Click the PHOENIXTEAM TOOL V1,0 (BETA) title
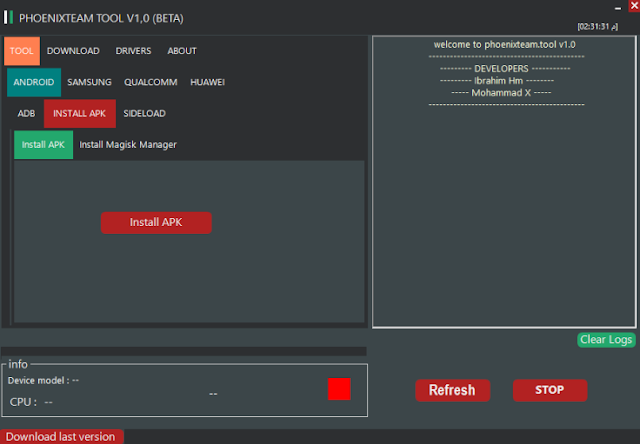This screenshot has height=444, width=640. 101,18
